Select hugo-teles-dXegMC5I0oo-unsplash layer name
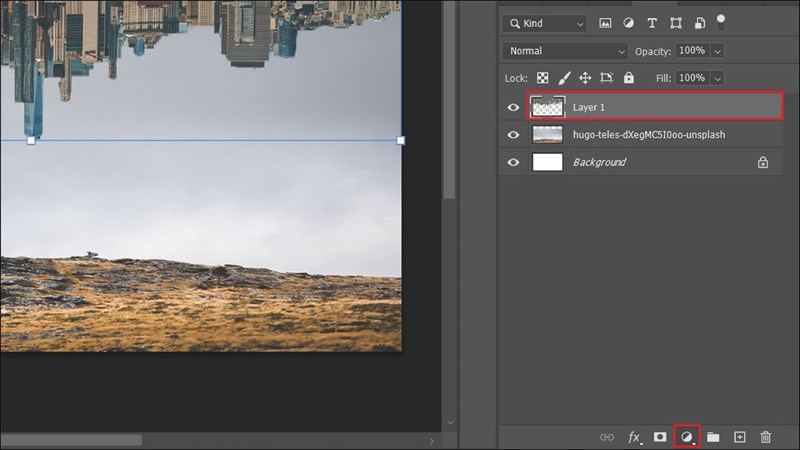Viewport: 800px width, 450px height. 649,135
